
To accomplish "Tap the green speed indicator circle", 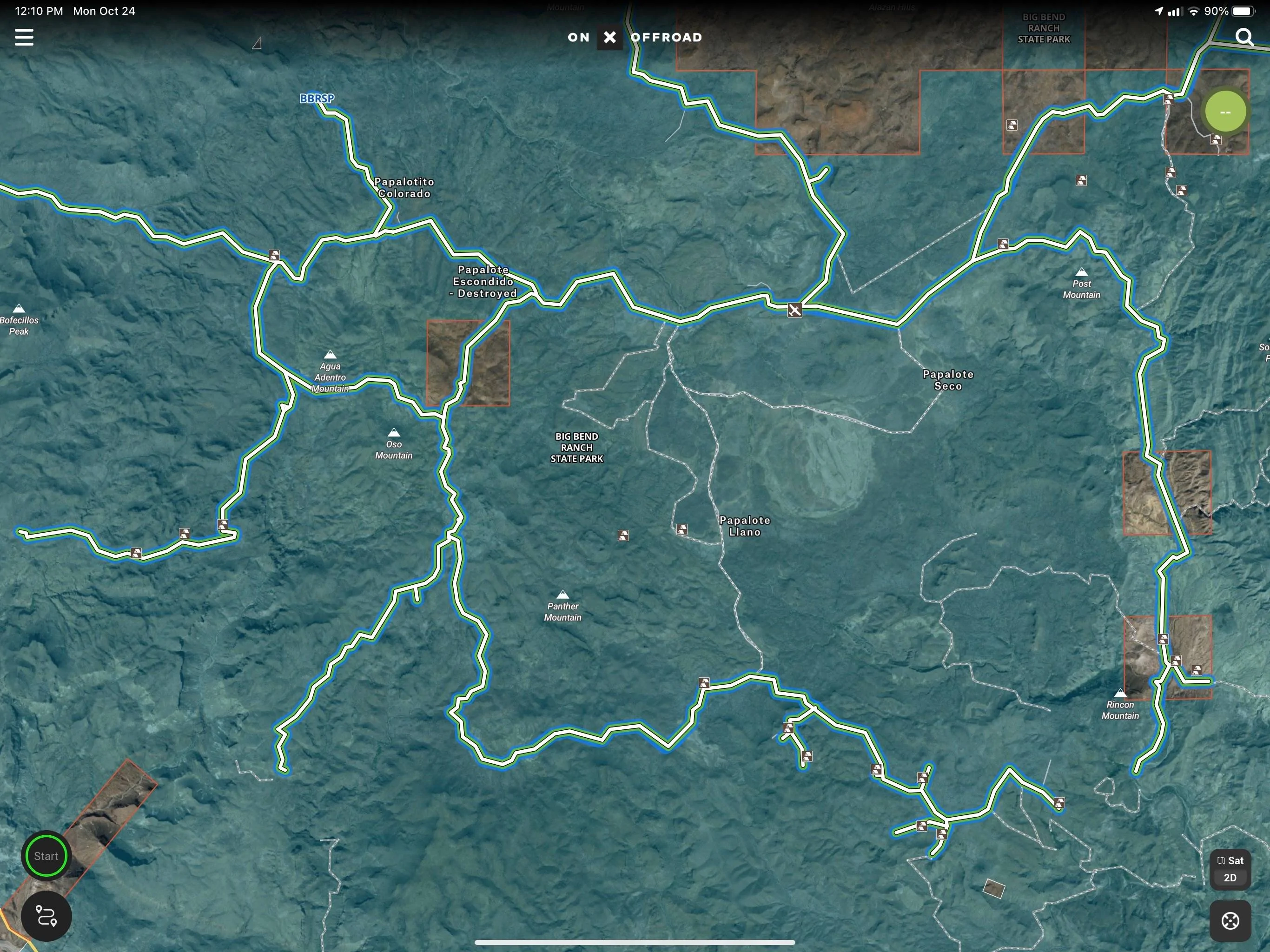I will [x=1225, y=112].
